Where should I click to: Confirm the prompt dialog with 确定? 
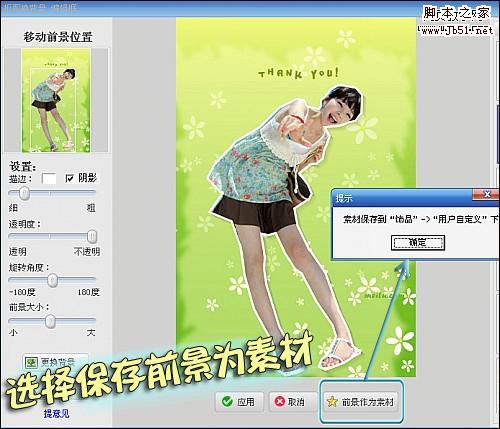(418, 242)
